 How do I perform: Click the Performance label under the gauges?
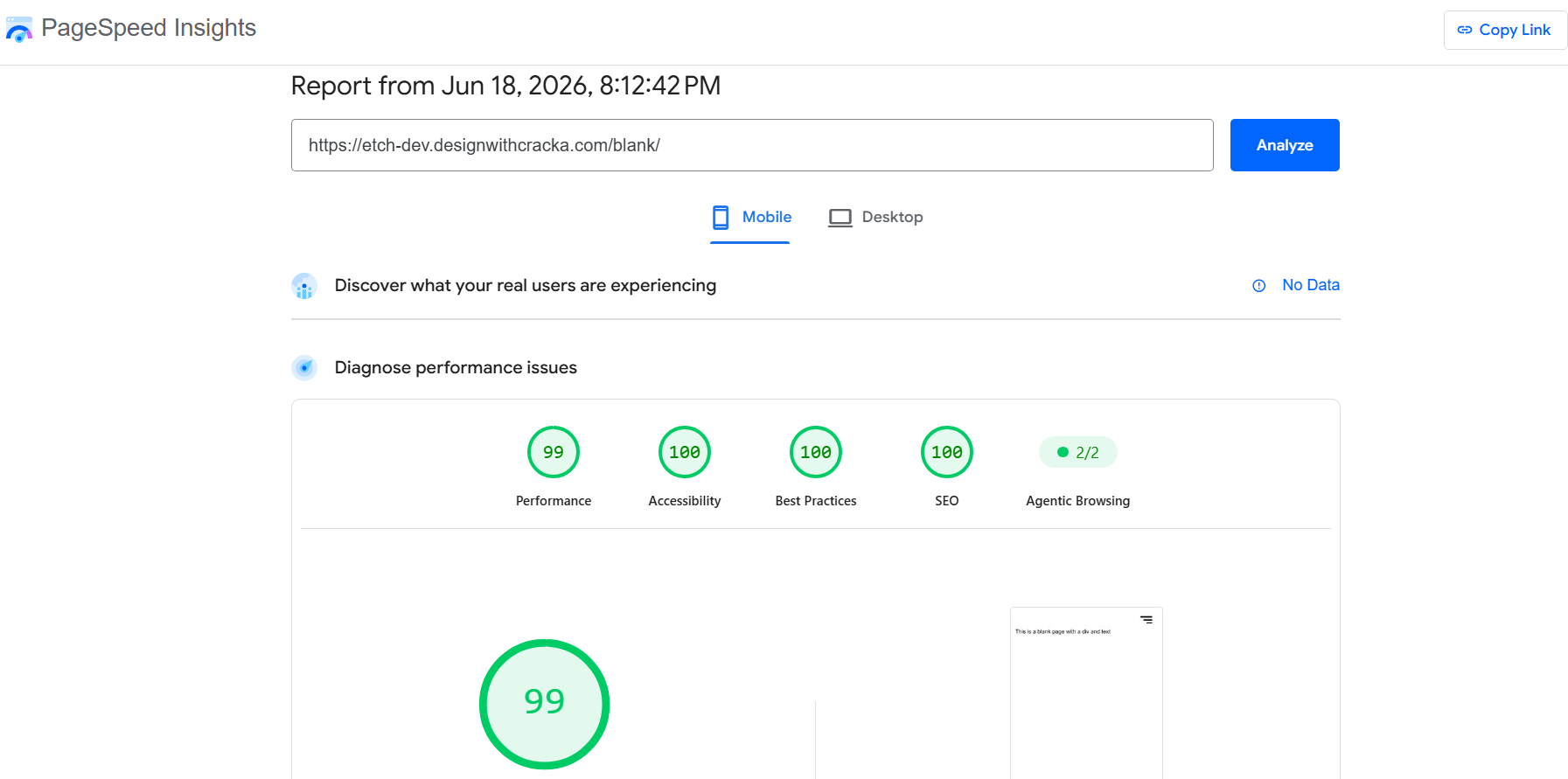[x=554, y=501]
